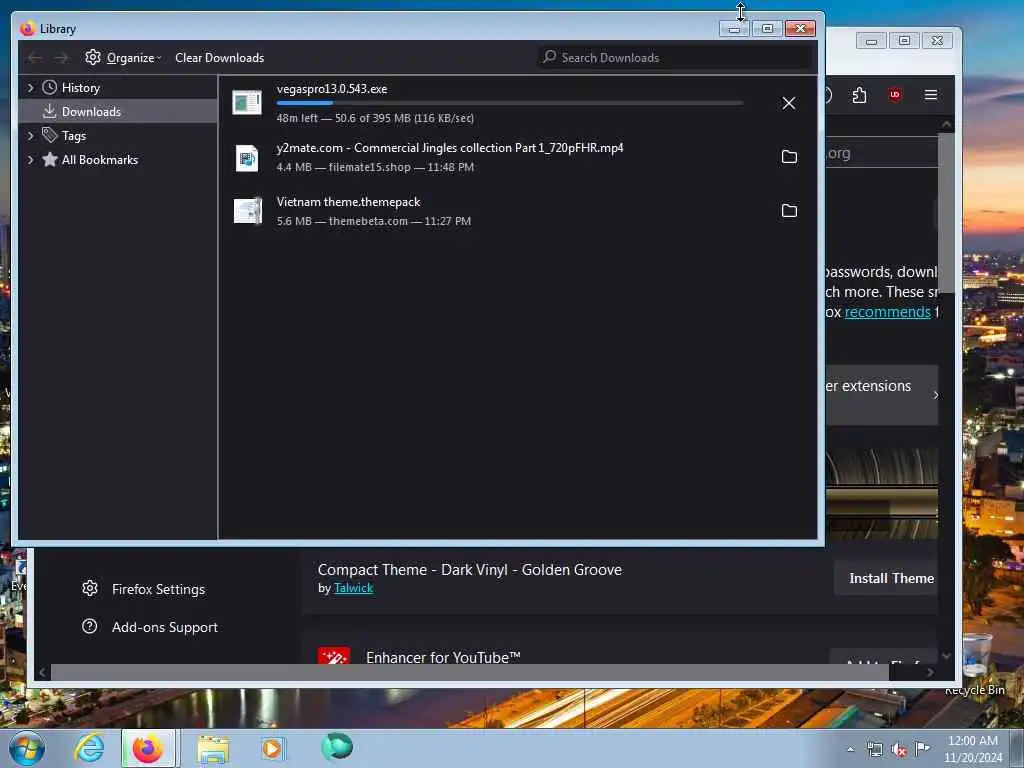Go back with the Library back arrow
1024x768 pixels.
[x=35, y=58]
